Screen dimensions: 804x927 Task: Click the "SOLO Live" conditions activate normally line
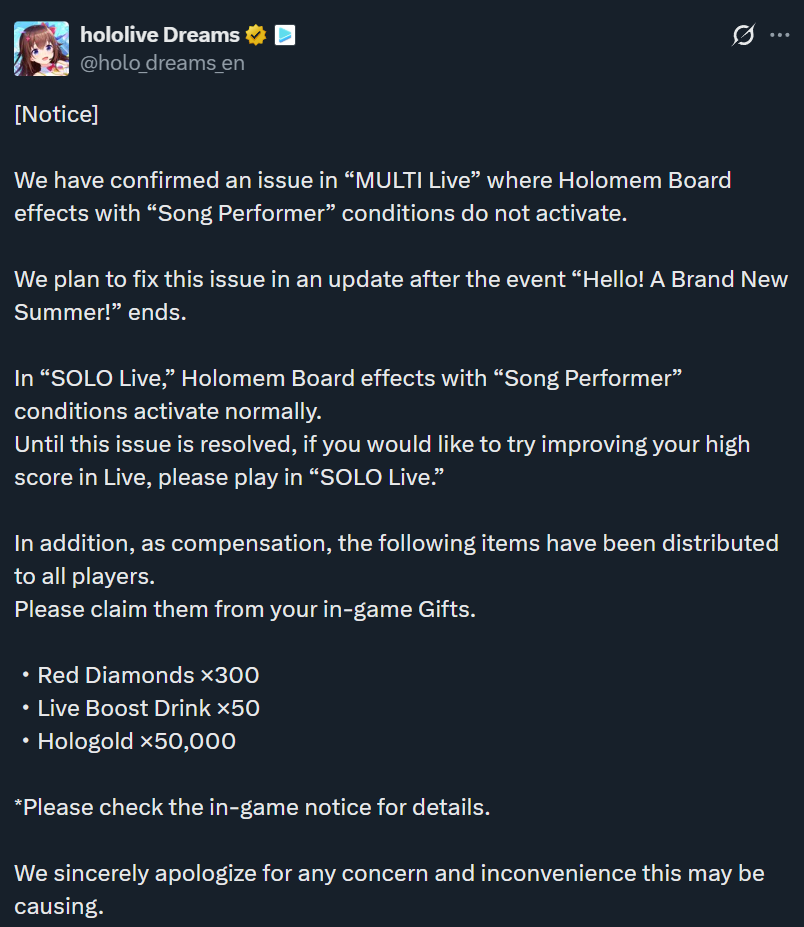coord(348,395)
